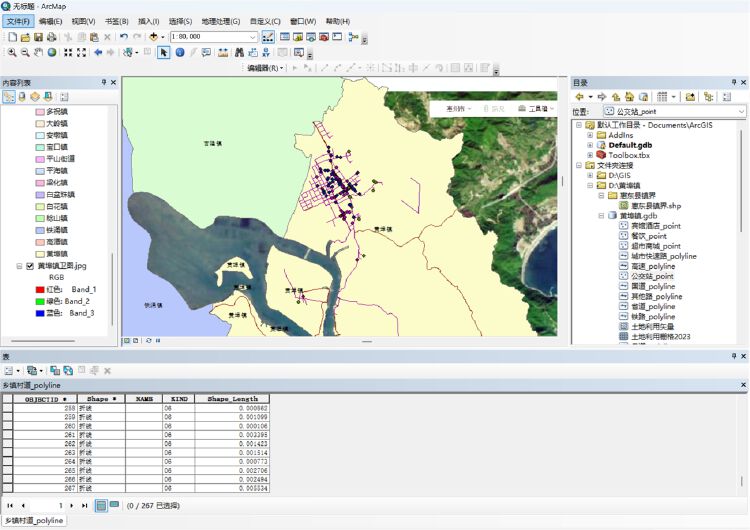The image size is (750, 530).
Task: Open the 地理处理 menu
Action: coord(220,21)
